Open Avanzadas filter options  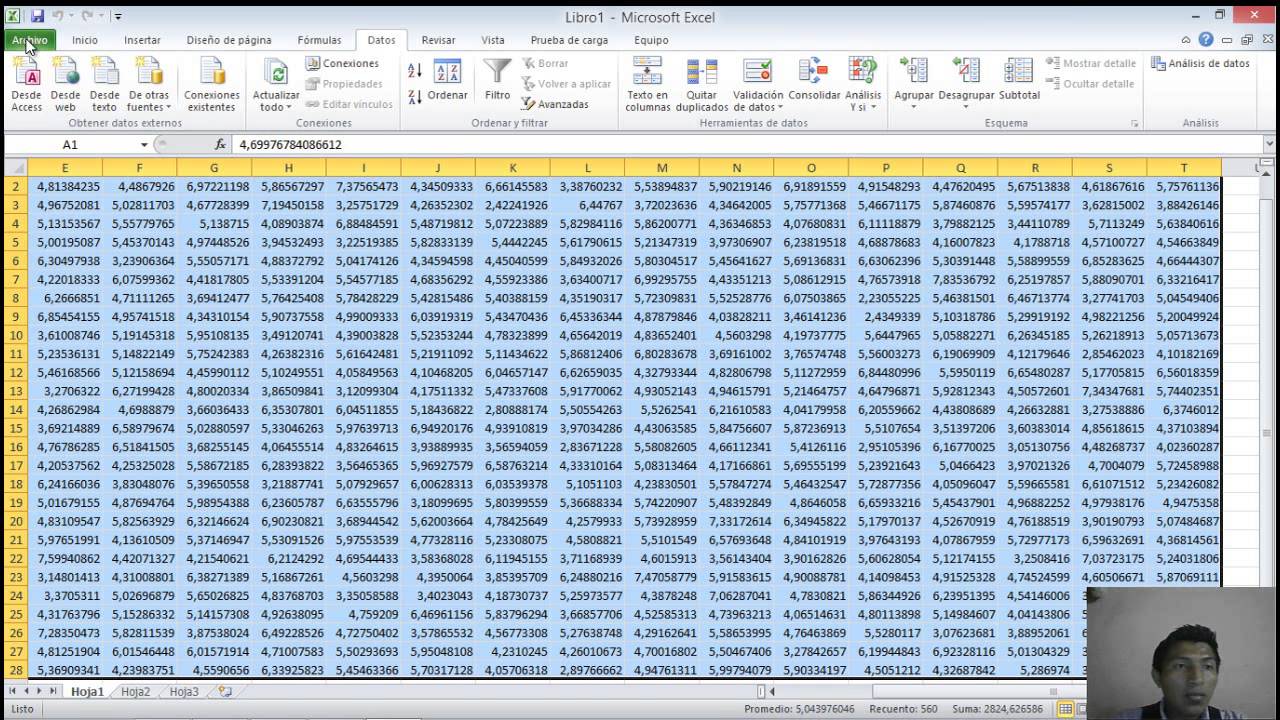pos(555,104)
